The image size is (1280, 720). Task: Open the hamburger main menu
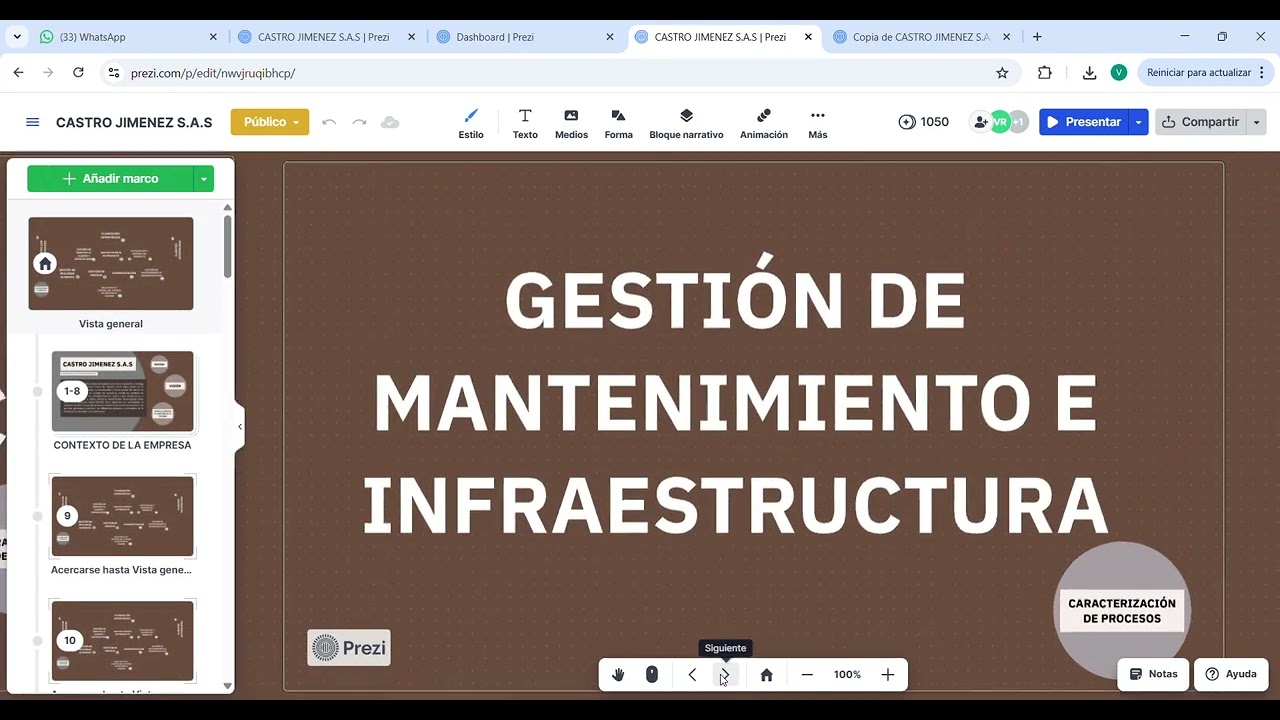point(32,122)
